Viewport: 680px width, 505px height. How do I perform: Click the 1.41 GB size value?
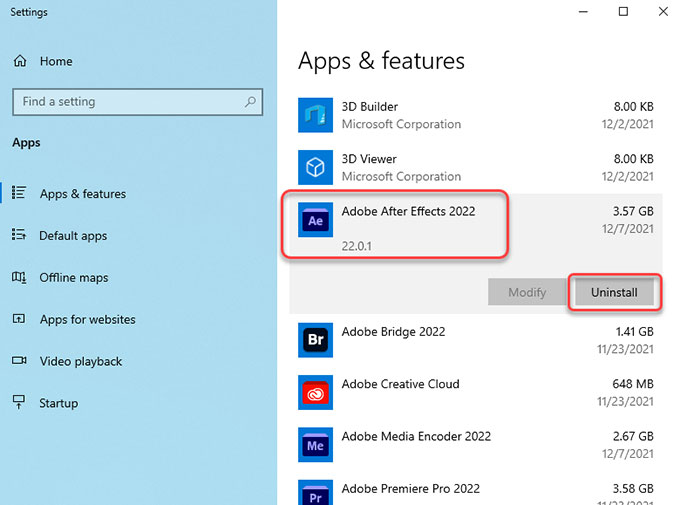pyautogui.click(x=634, y=332)
